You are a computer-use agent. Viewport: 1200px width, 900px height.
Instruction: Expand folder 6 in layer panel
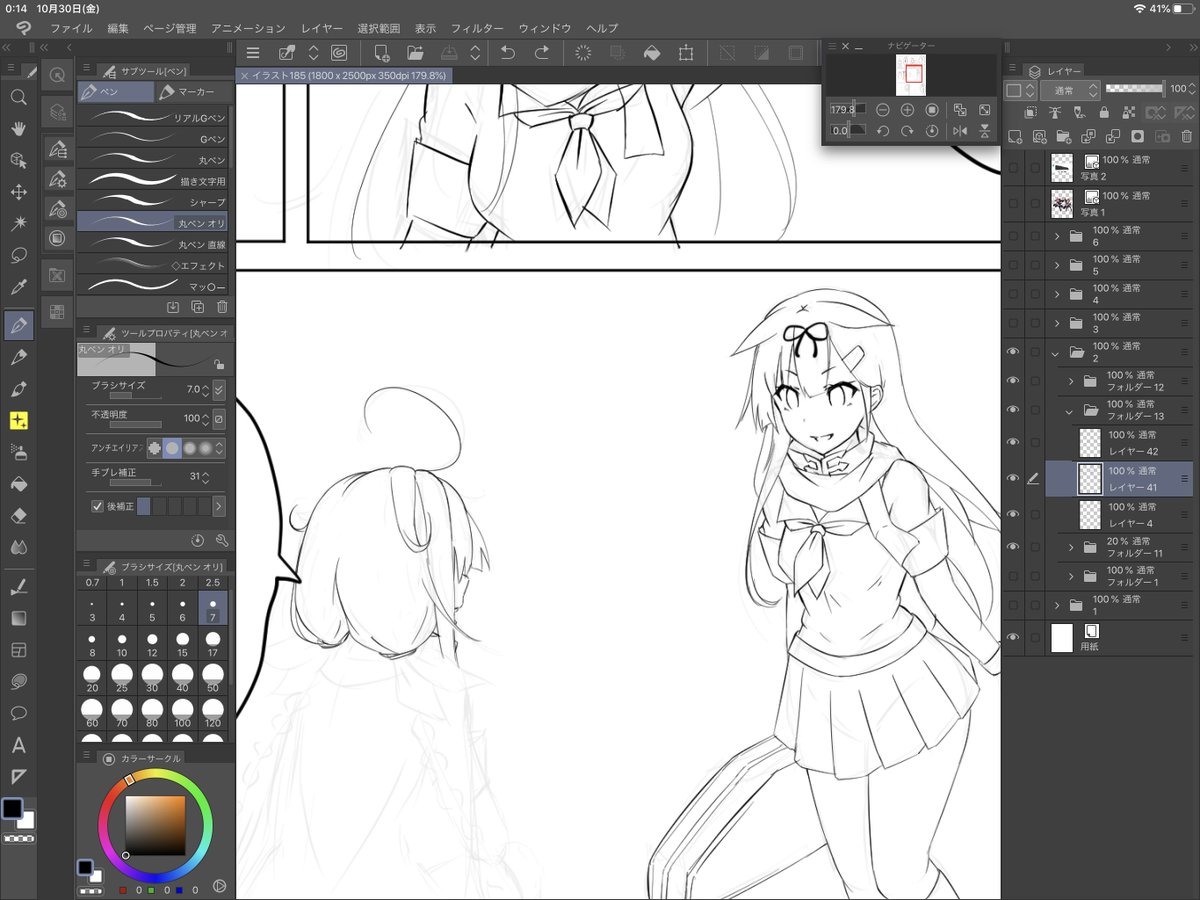(1057, 237)
